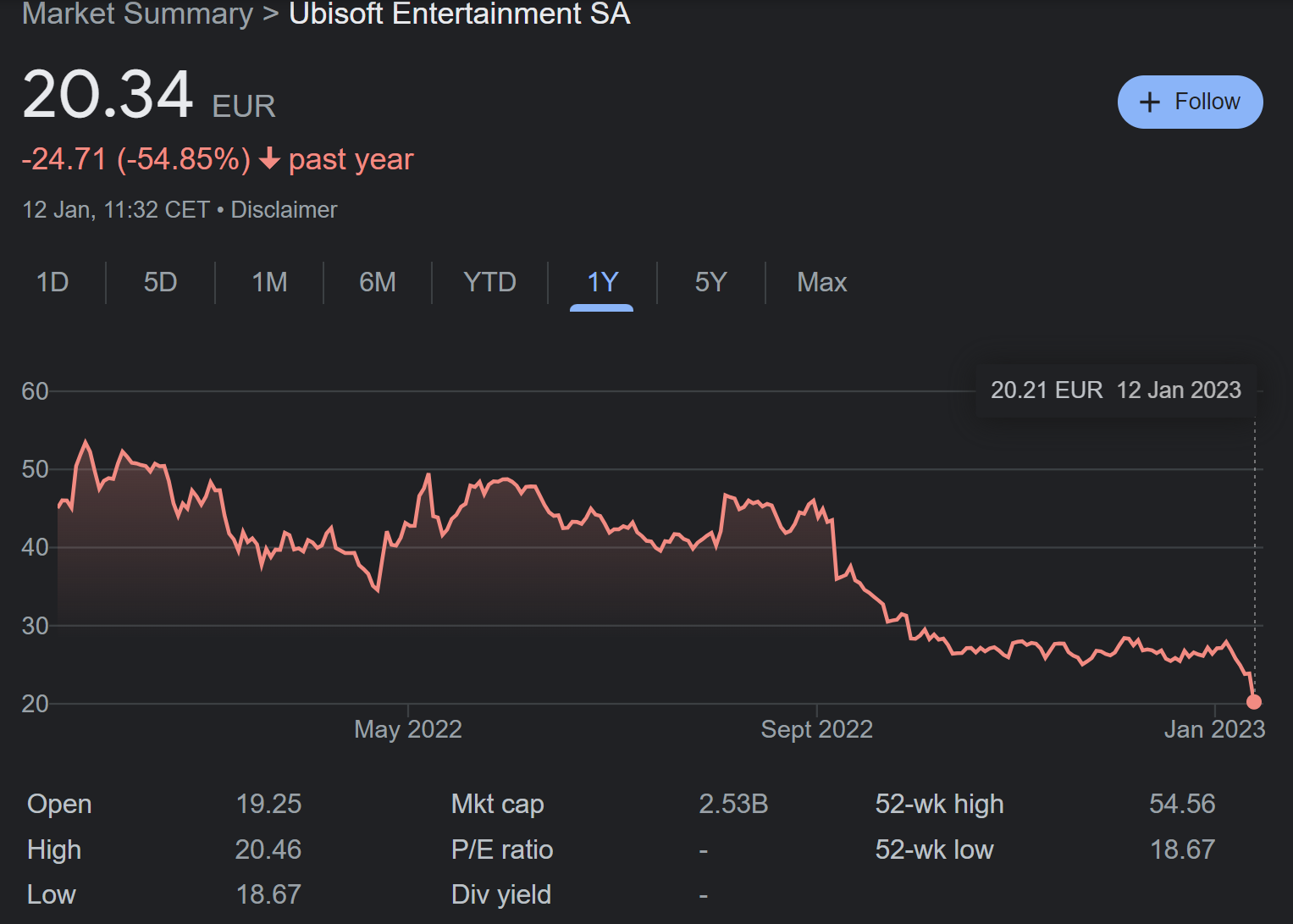Click the 40 y-axis label

coord(36,547)
